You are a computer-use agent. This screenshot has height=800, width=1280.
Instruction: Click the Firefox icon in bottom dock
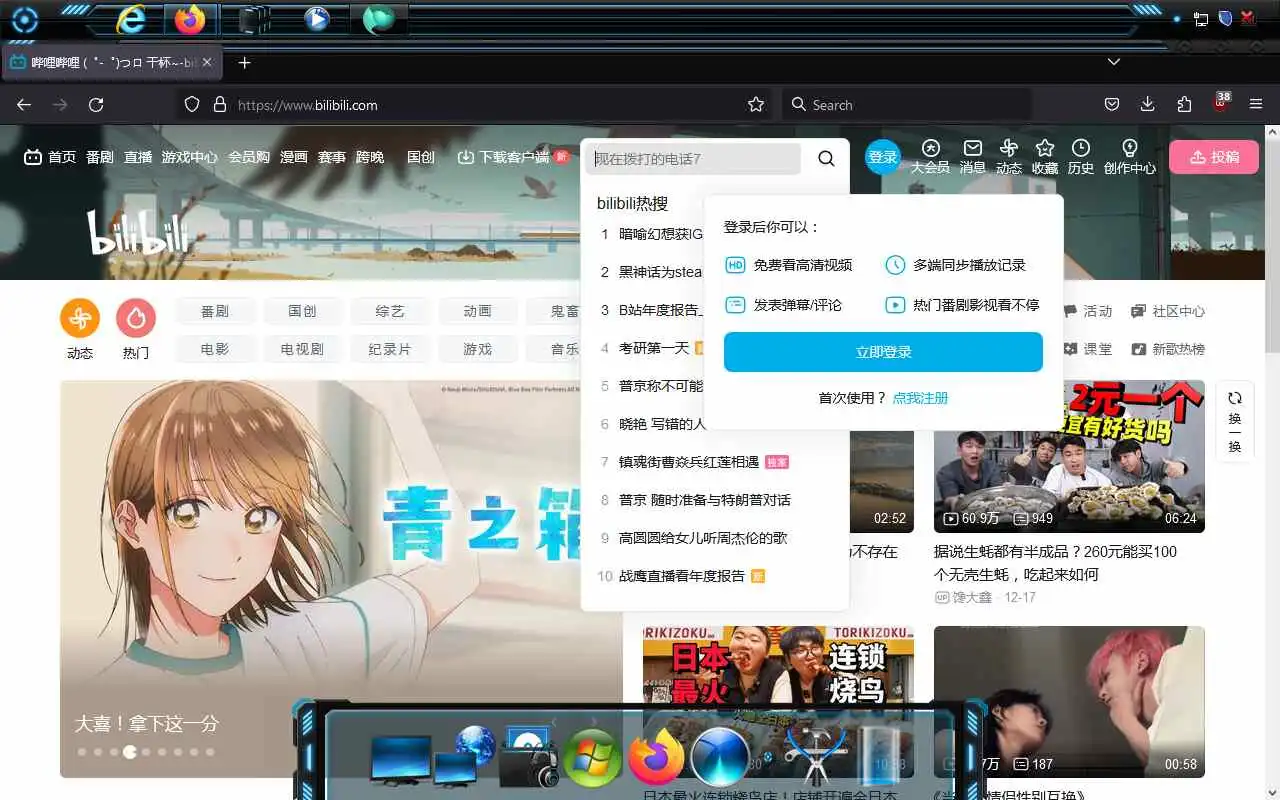pos(656,756)
